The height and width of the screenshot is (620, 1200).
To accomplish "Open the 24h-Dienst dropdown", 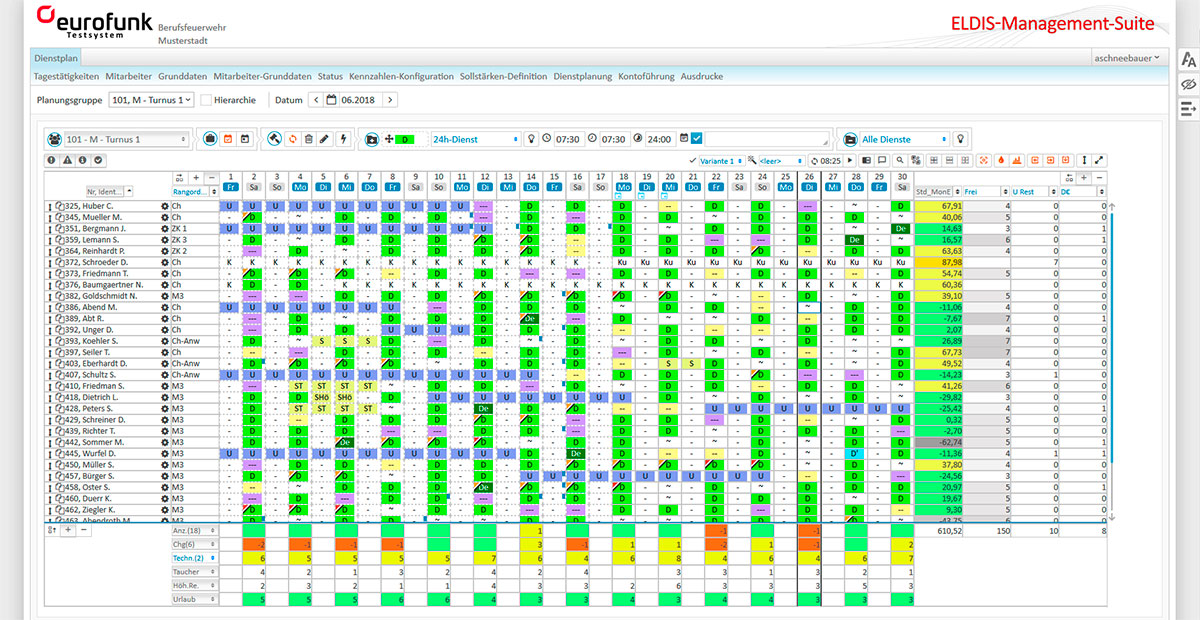I will [474, 139].
